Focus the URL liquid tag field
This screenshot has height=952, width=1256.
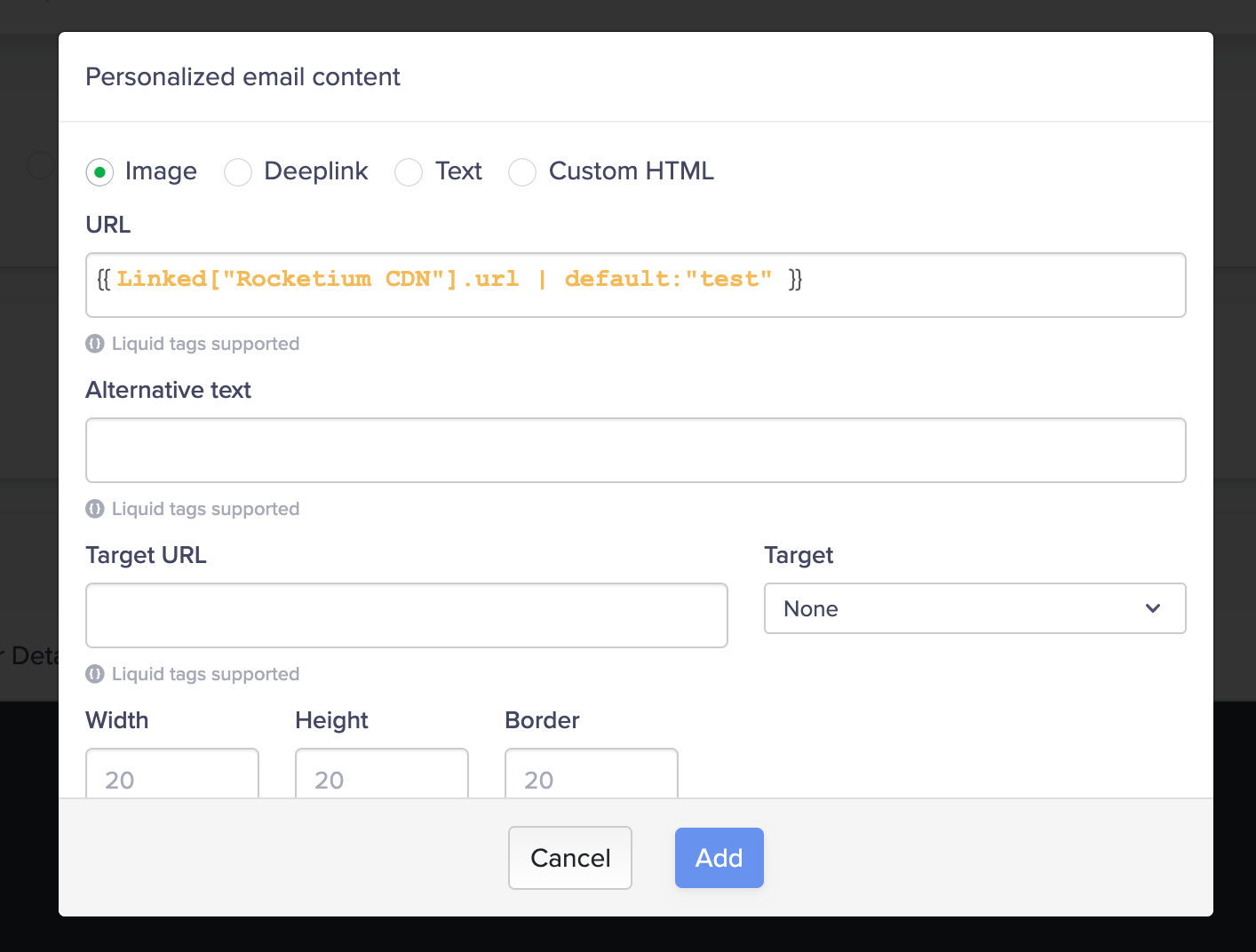coord(636,285)
